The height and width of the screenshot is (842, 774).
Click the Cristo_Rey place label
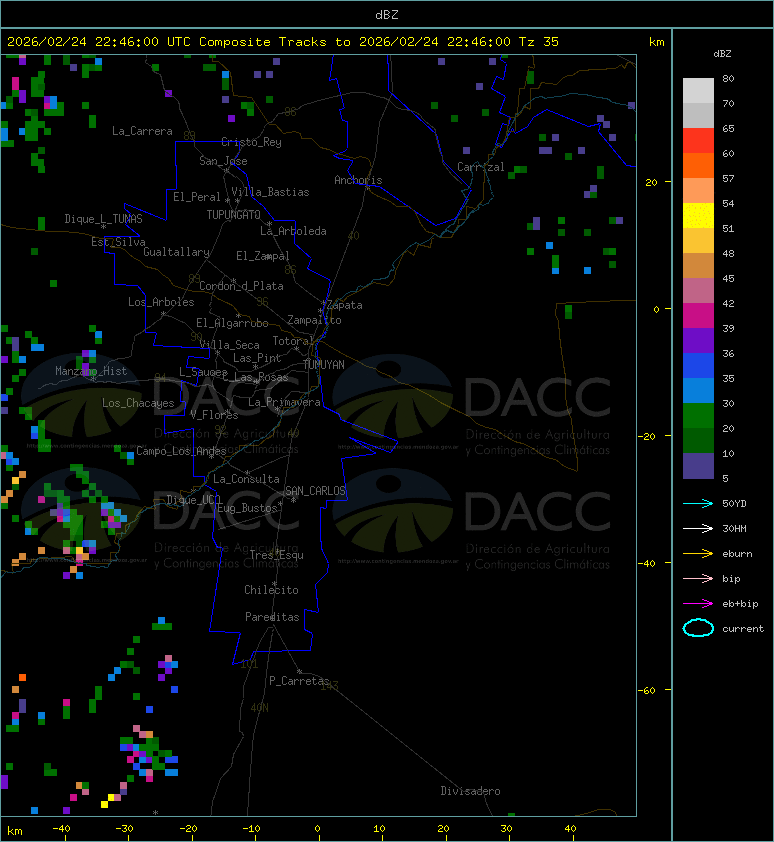tap(251, 142)
